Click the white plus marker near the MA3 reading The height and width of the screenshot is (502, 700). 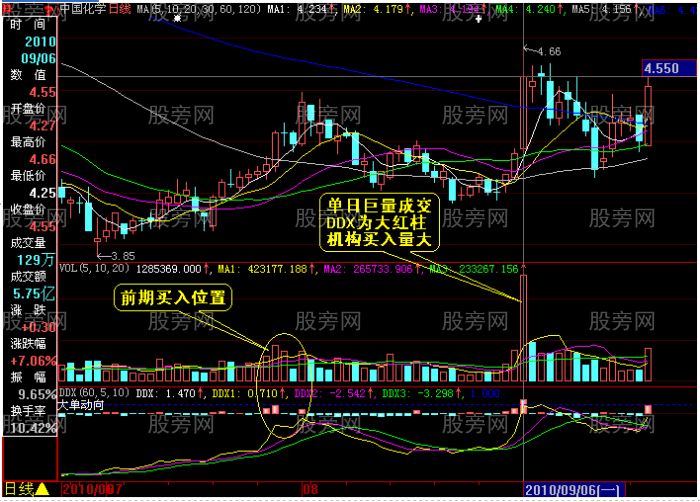tap(479, 19)
